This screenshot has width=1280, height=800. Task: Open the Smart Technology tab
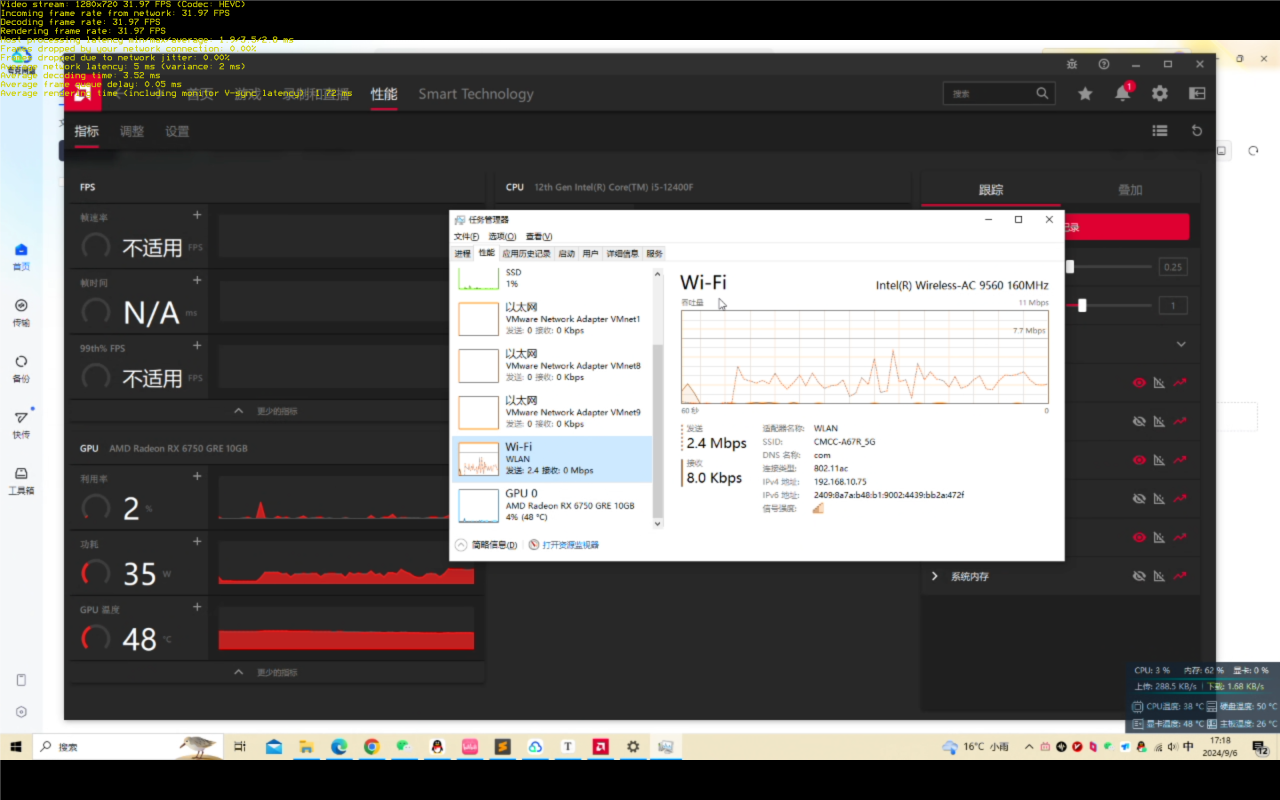pos(476,94)
